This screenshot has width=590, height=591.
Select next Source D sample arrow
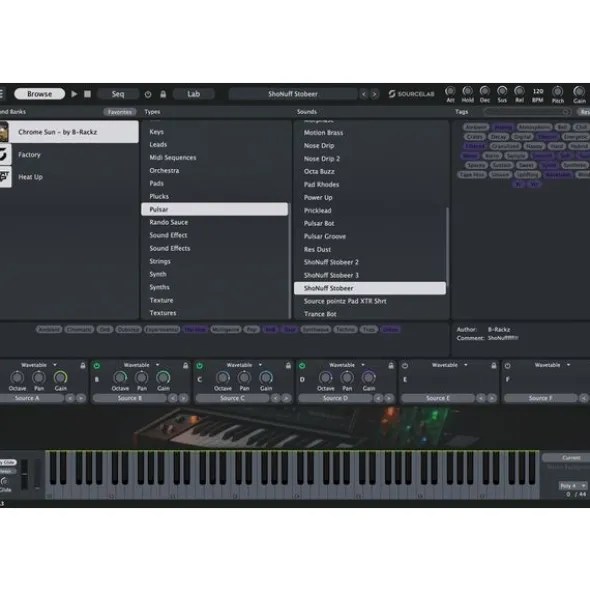coord(389,398)
